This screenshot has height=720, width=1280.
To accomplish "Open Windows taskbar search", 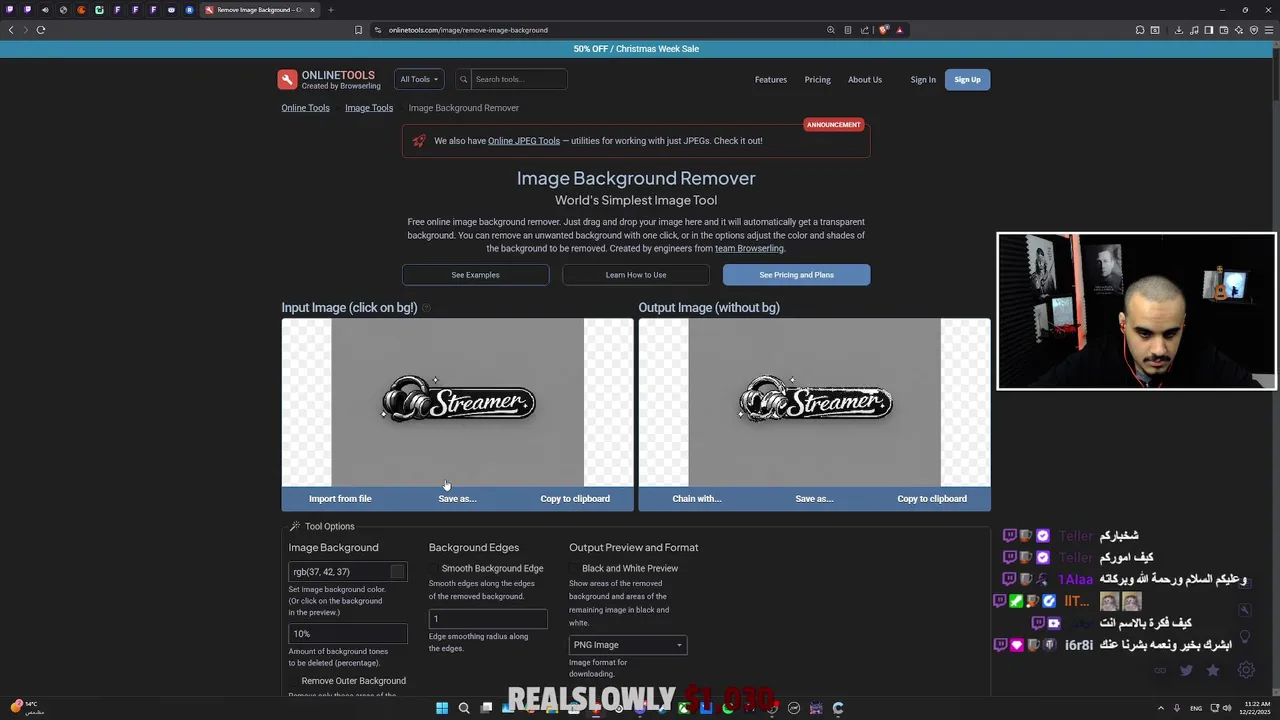I will (x=464, y=708).
